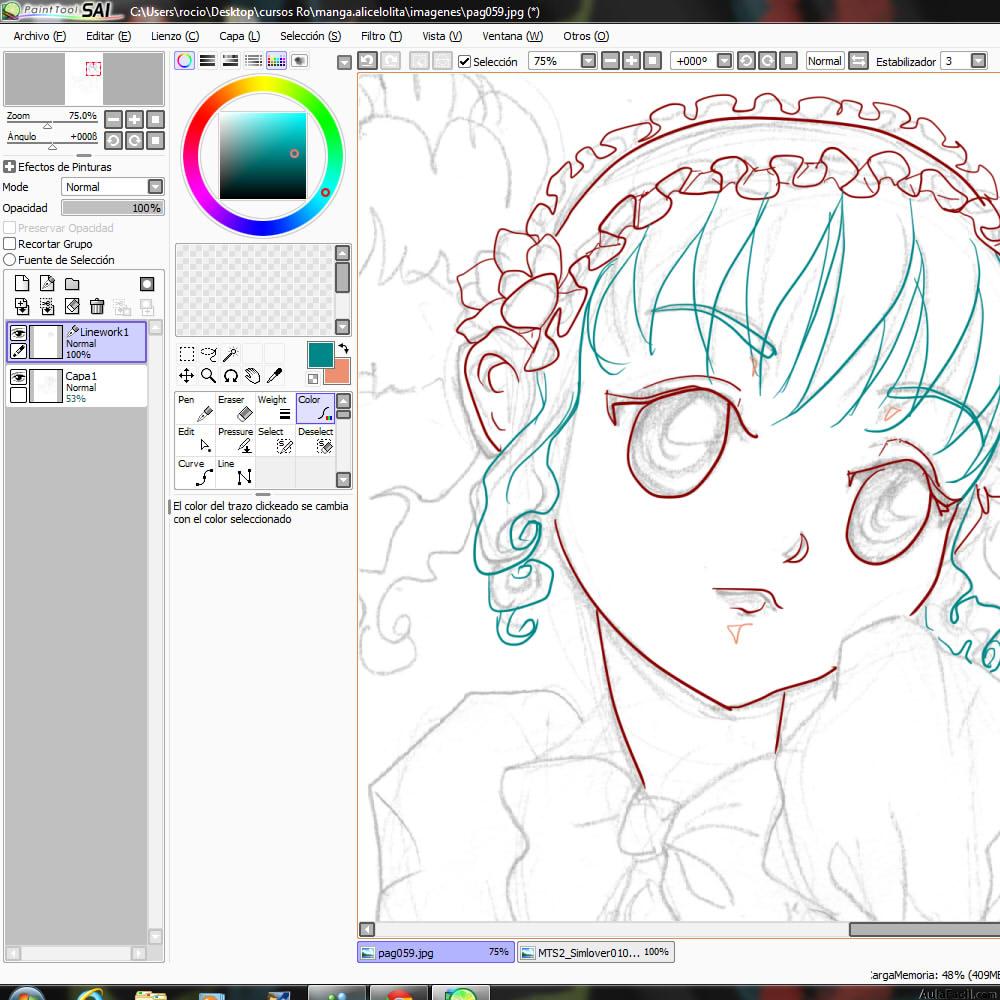Click salmon background color swatch
Screen dimensions: 1000x1000
[341, 373]
